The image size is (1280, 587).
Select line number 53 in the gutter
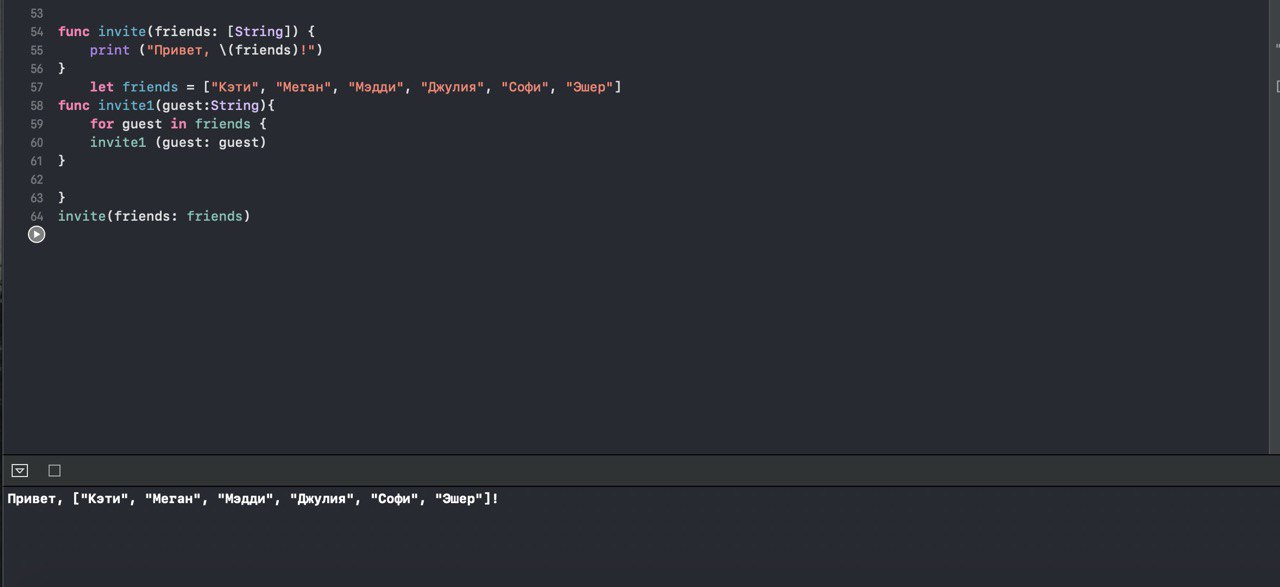click(x=37, y=13)
